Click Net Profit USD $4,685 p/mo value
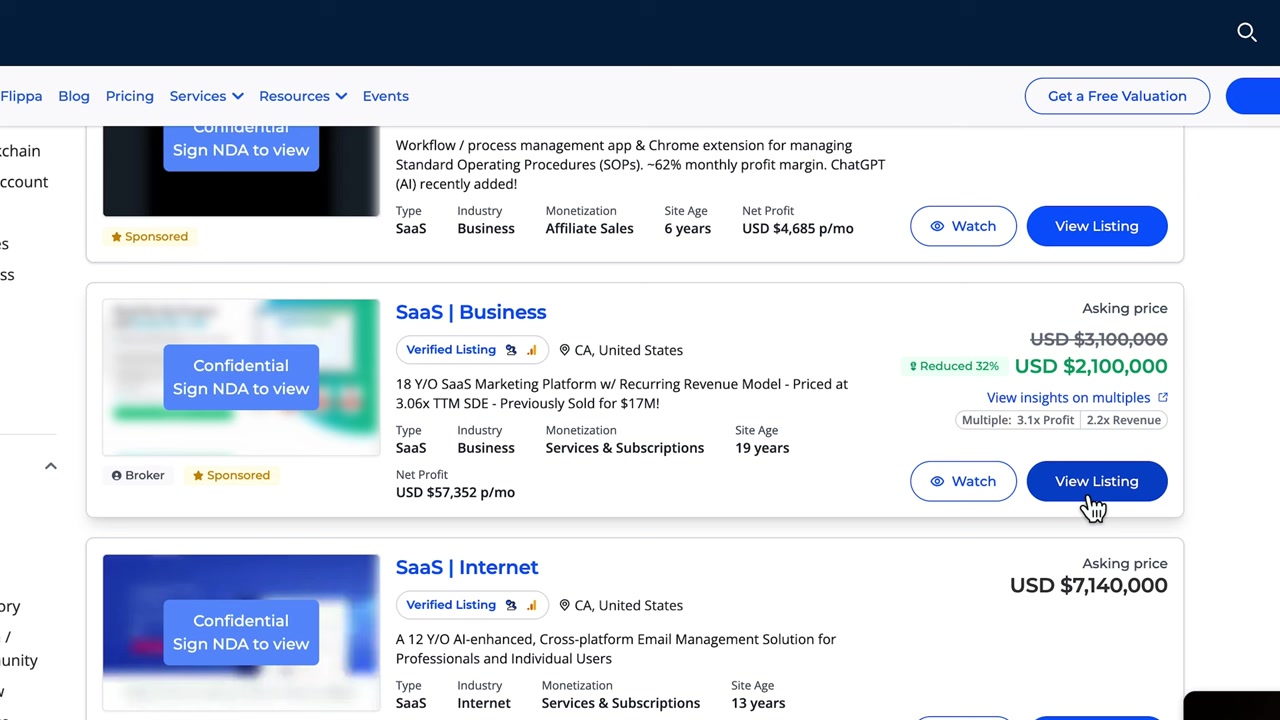 tap(798, 229)
